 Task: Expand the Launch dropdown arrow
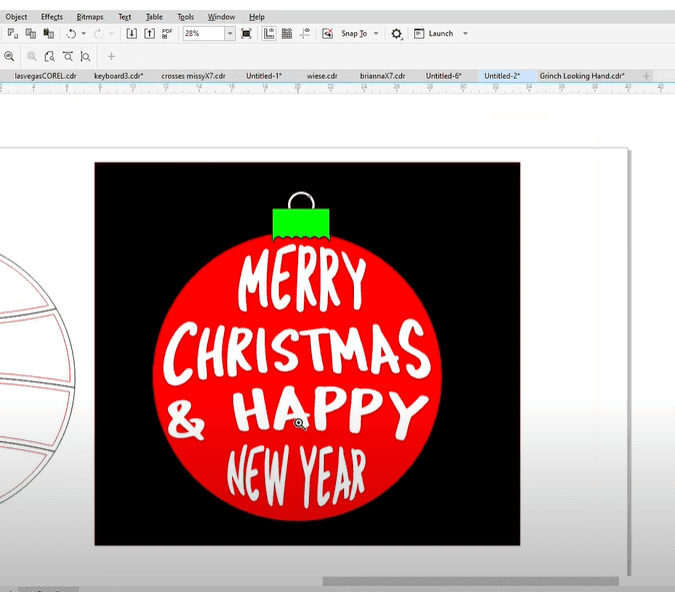465,33
